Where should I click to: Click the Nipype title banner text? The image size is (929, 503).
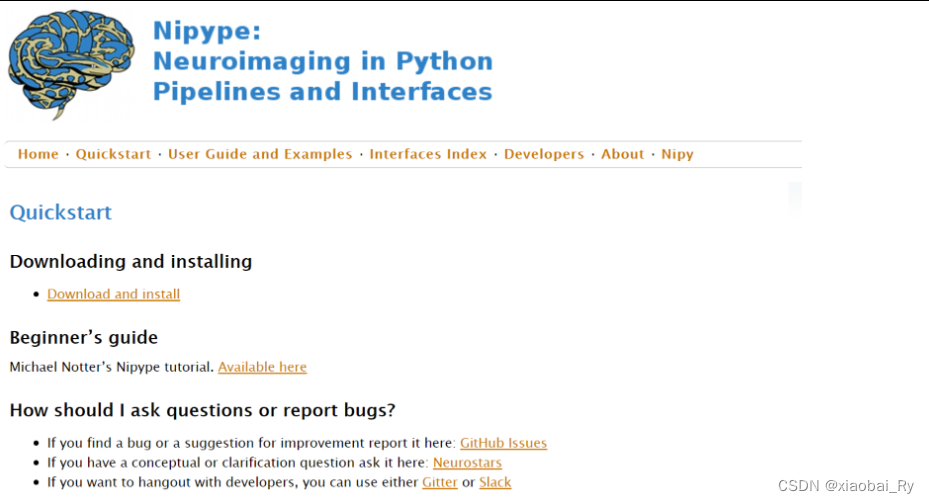click(x=322, y=61)
